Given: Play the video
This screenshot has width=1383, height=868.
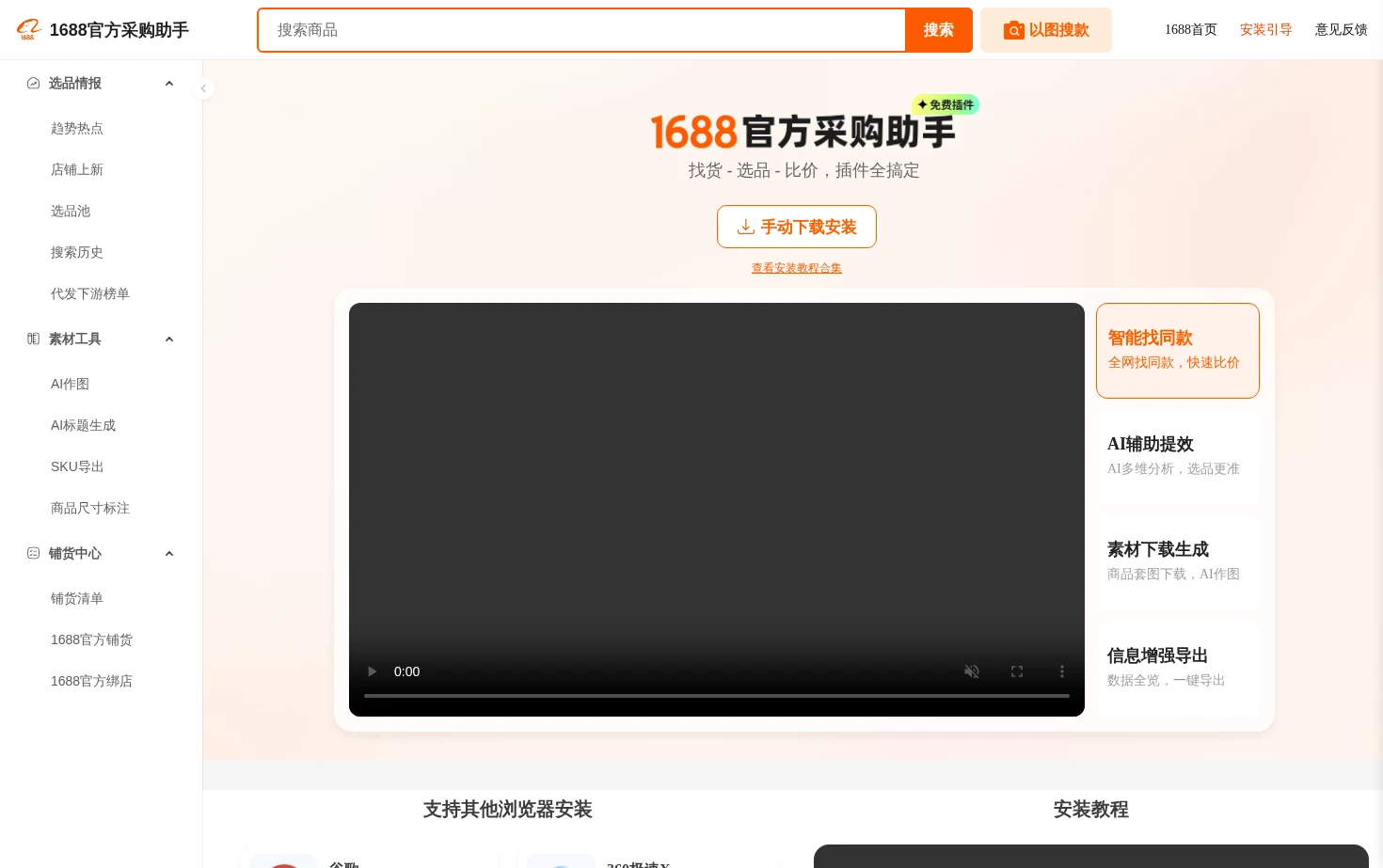Looking at the screenshot, I should tap(373, 671).
